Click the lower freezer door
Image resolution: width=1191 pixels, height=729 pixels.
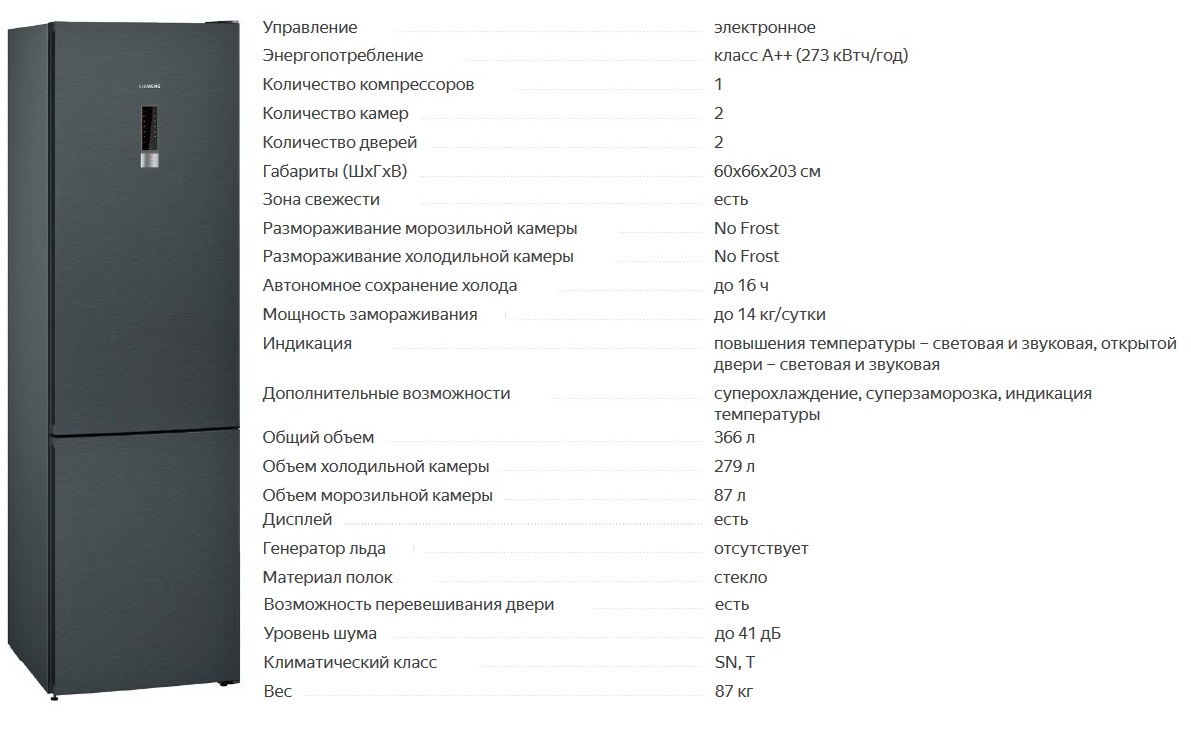[130, 560]
